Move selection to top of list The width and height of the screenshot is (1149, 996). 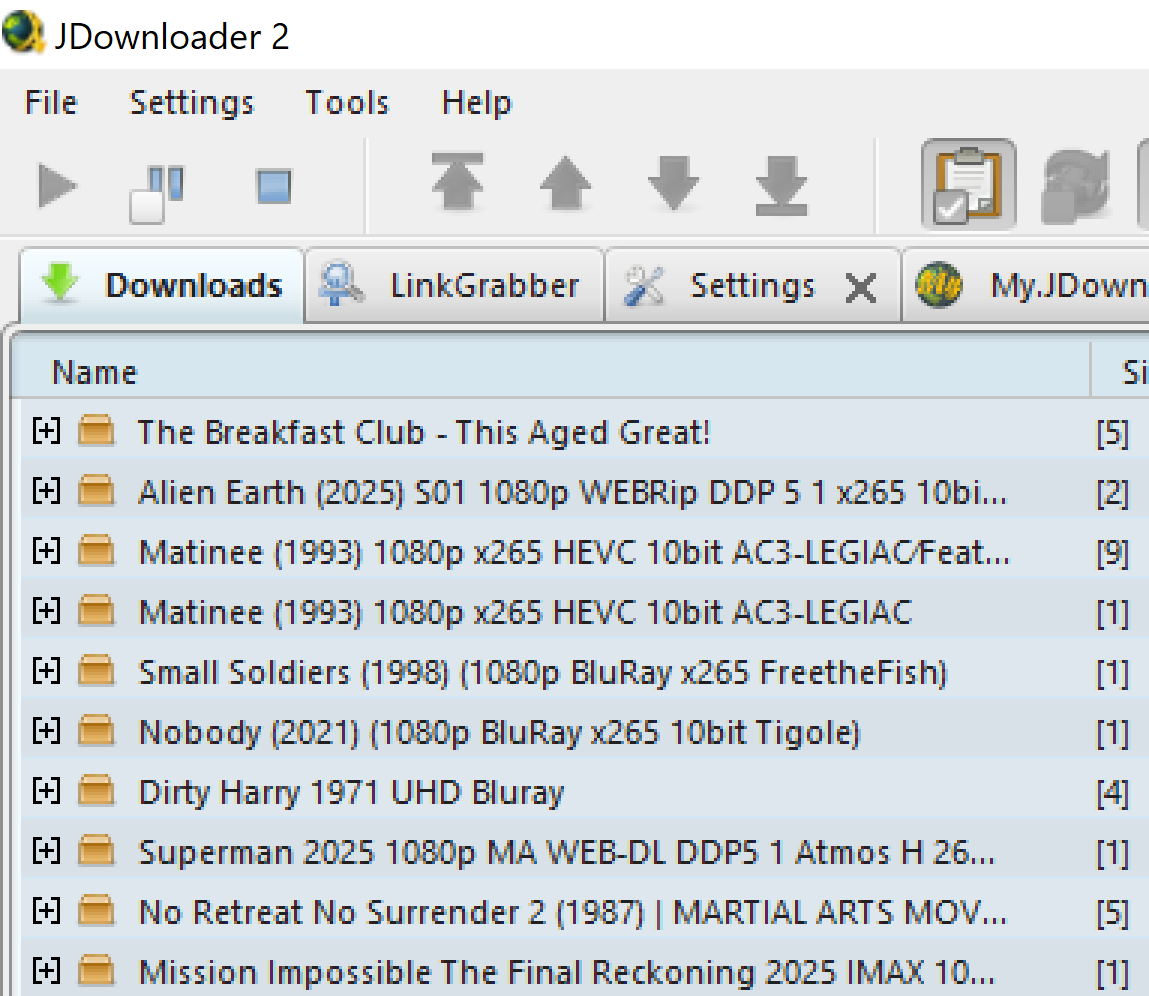458,183
